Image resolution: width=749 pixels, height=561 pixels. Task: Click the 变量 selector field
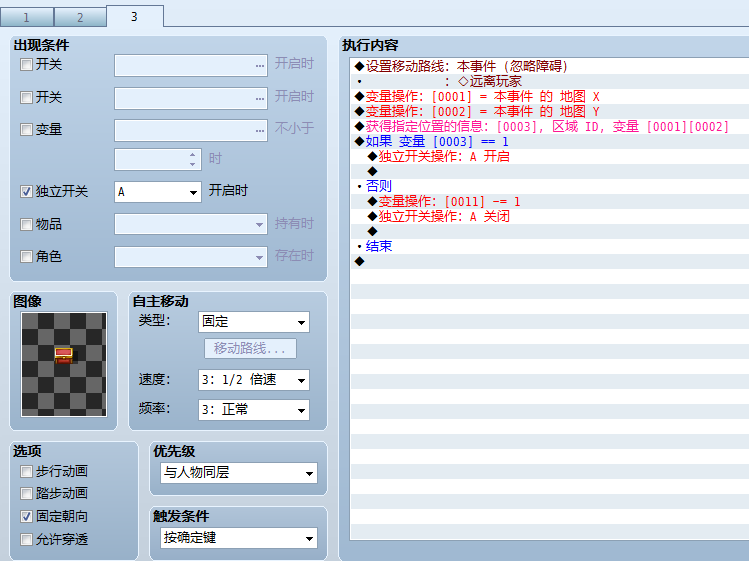pyautogui.click(x=191, y=130)
